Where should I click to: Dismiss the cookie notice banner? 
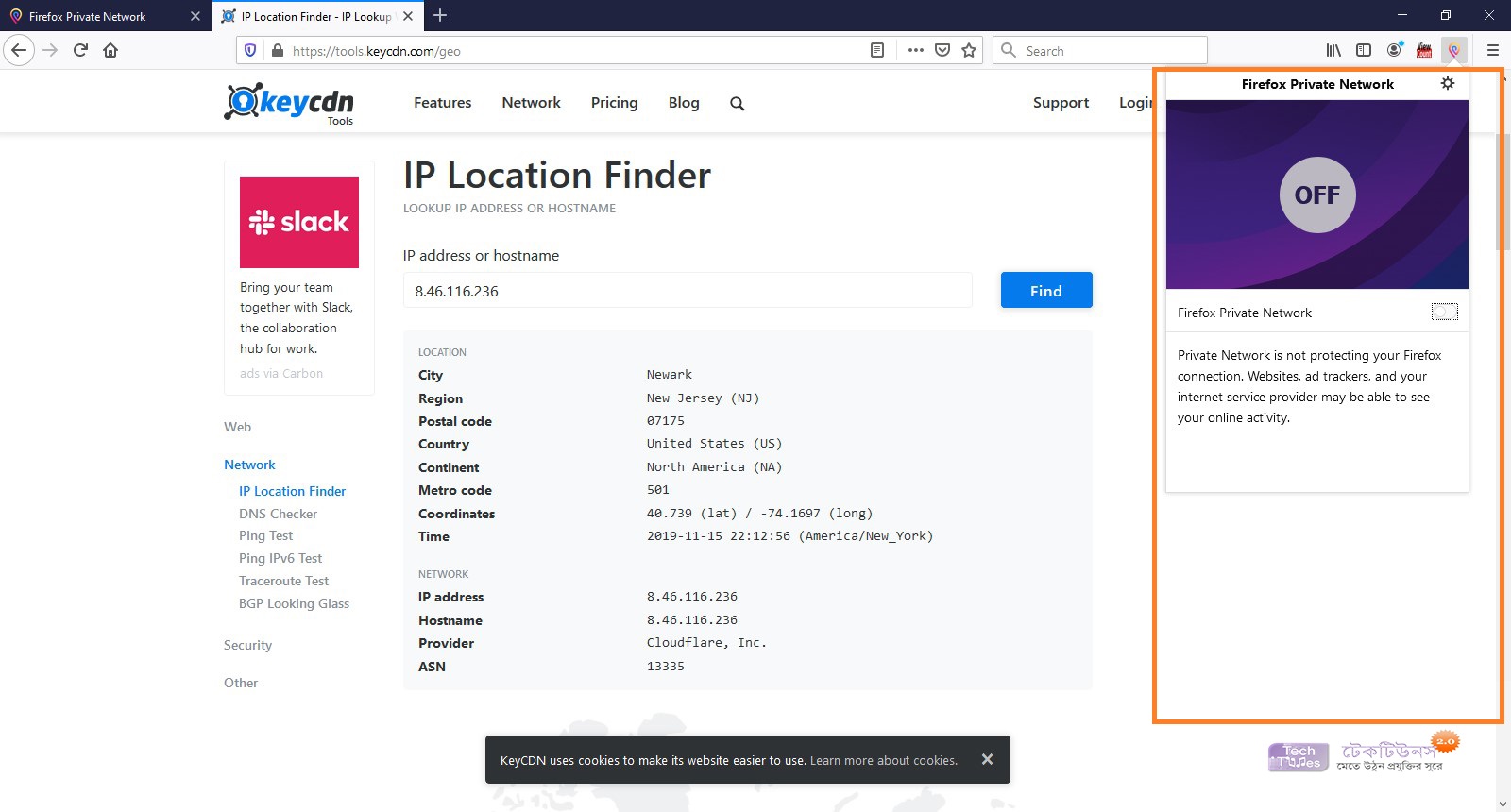pos(987,759)
